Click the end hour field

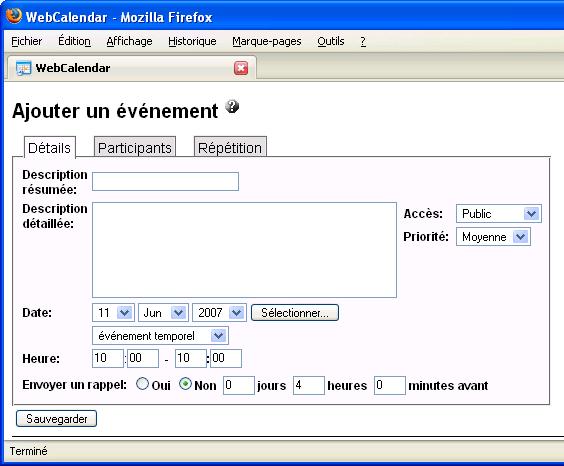191,358
